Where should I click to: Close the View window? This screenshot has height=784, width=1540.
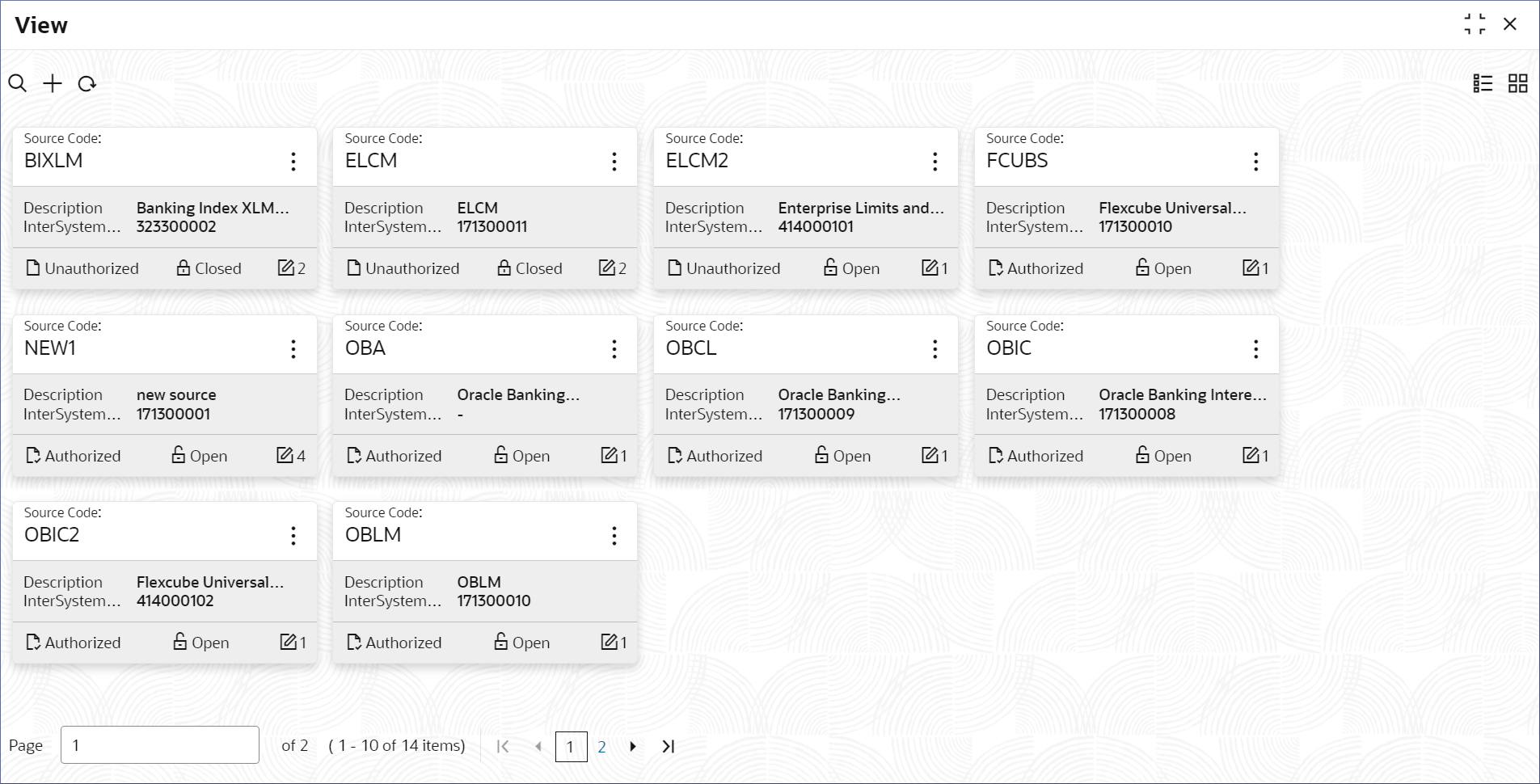[x=1510, y=24]
